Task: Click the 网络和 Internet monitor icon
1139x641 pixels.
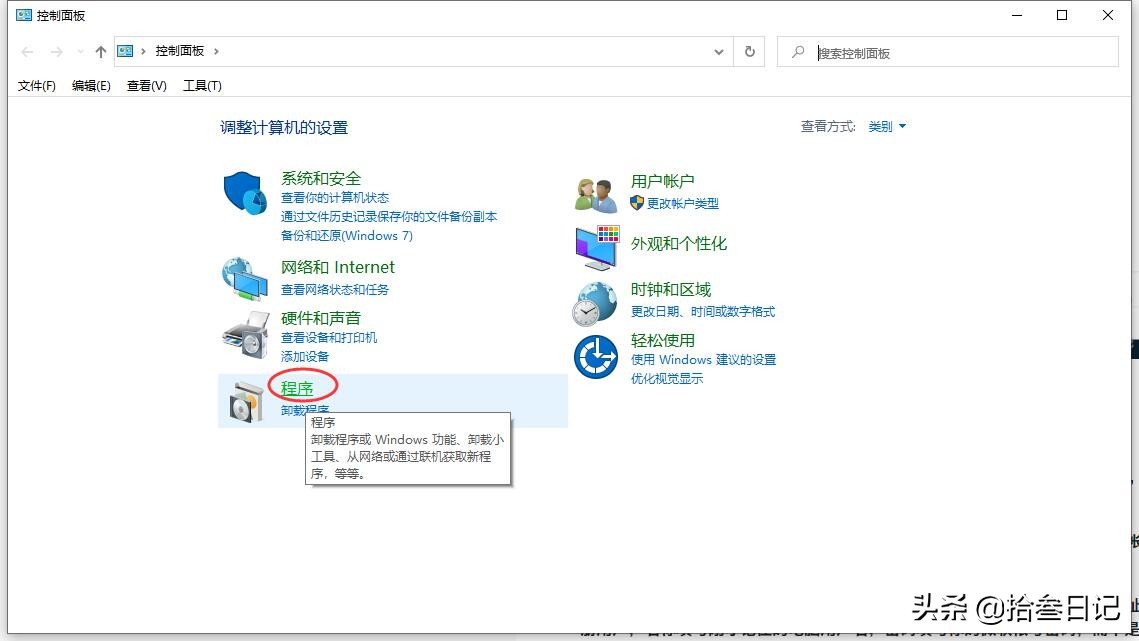Action: pyautogui.click(x=244, y=278)
